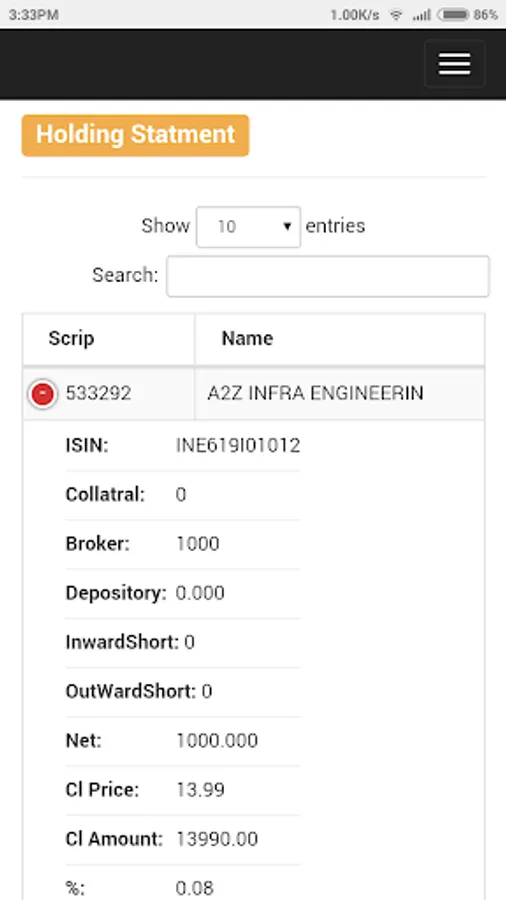This screenshot has width=506, height=900.
Task: Click the Depository value 0.000
Action: click(200, 593)
